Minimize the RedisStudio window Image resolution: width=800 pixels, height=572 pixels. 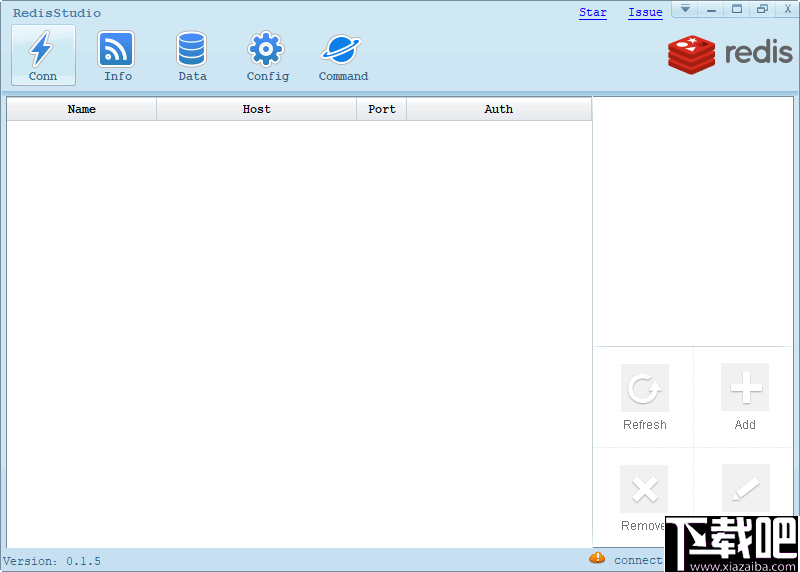[711, 9]
